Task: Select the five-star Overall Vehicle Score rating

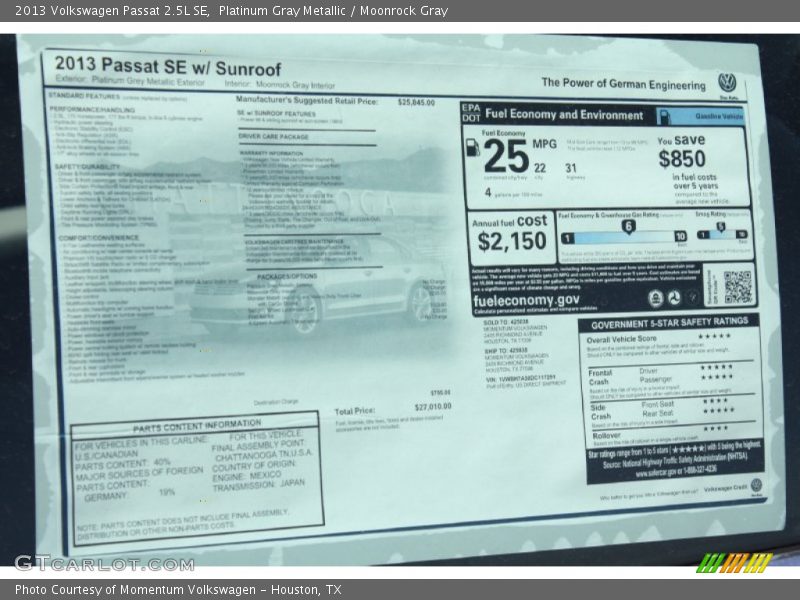Action: [x=714, y=336]
